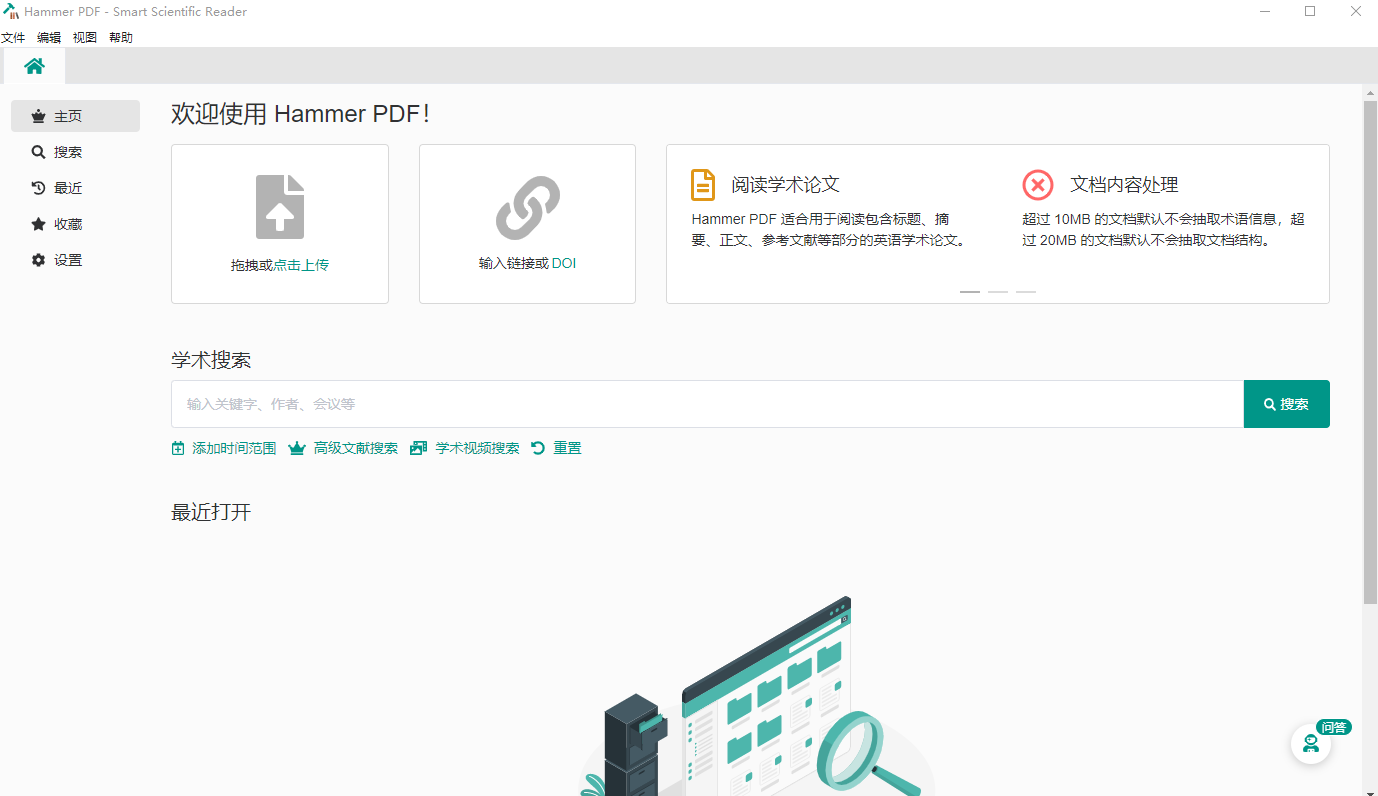Open the 帮助 menu
Image resolution: width=1378 pixels, height=796 pixels.
[x=121, y=38]
